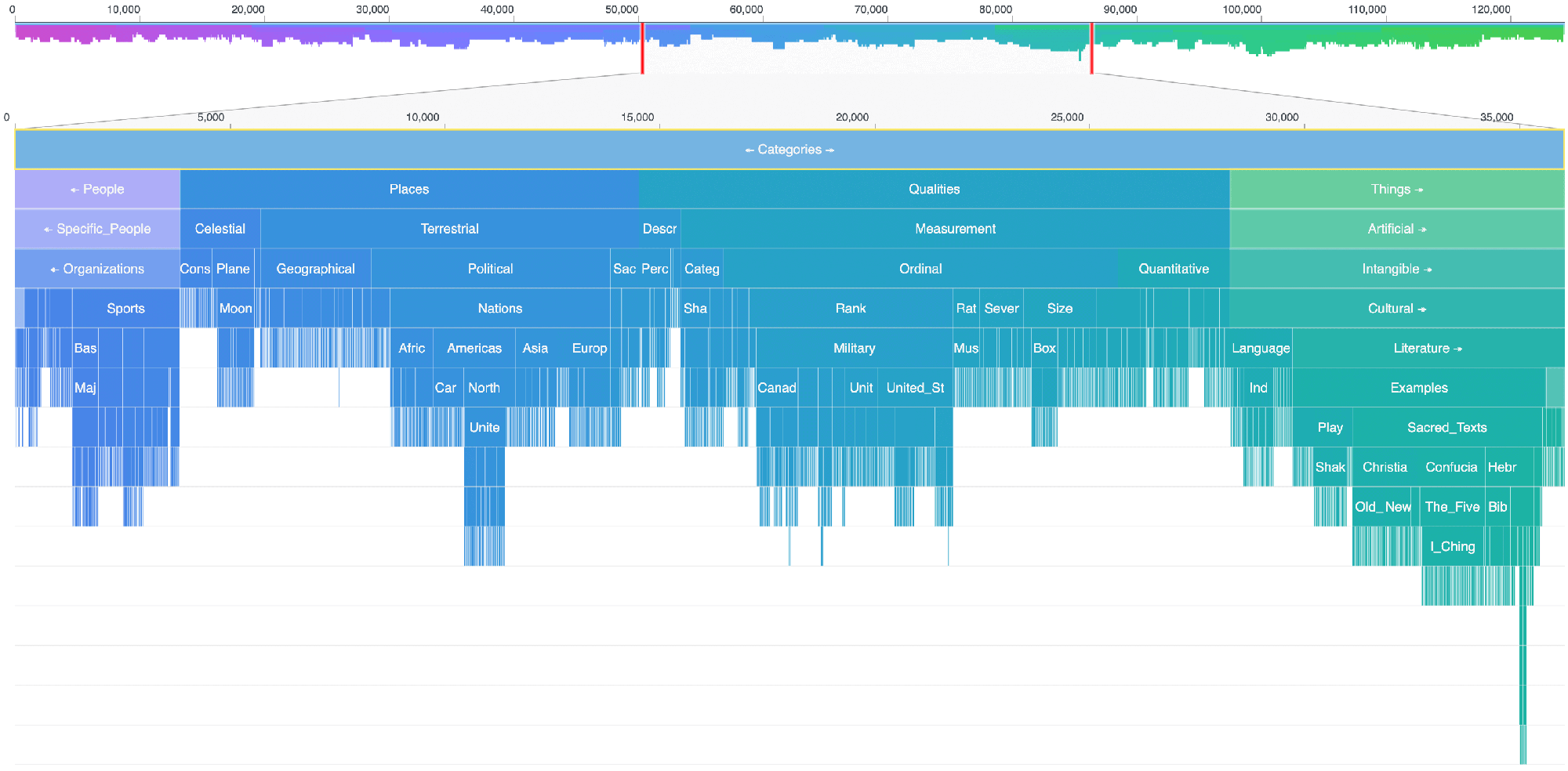Select the Qualities category block
1568x771 pixels.
(x=934, y=190)
